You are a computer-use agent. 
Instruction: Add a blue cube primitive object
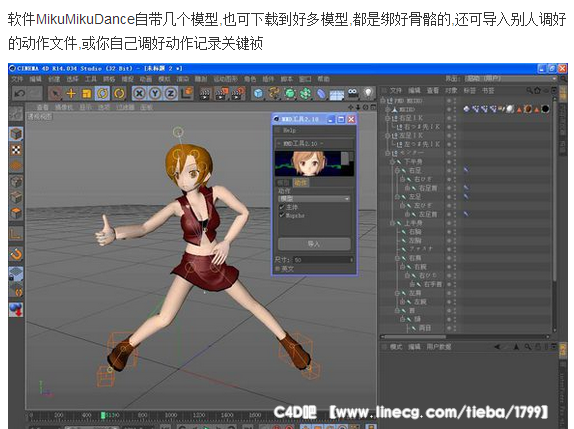258,94
